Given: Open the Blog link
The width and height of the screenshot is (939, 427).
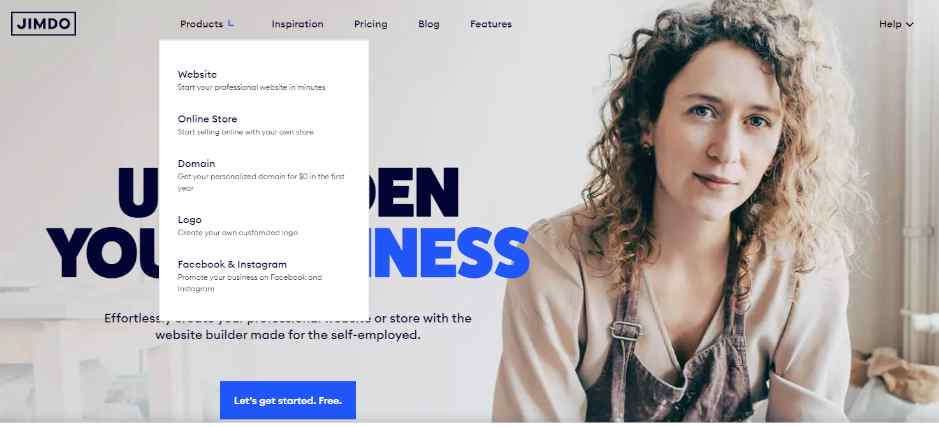Looking at the screenshot, I should click(429, 24).
